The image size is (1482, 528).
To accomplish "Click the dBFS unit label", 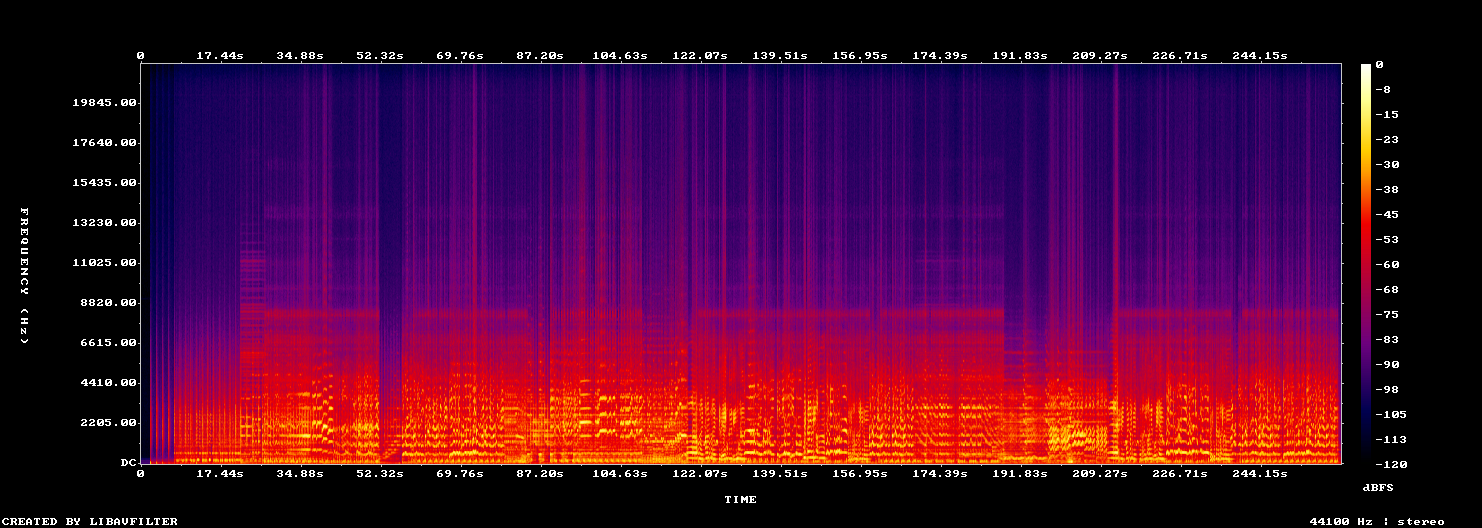I will click(1377, 487).
